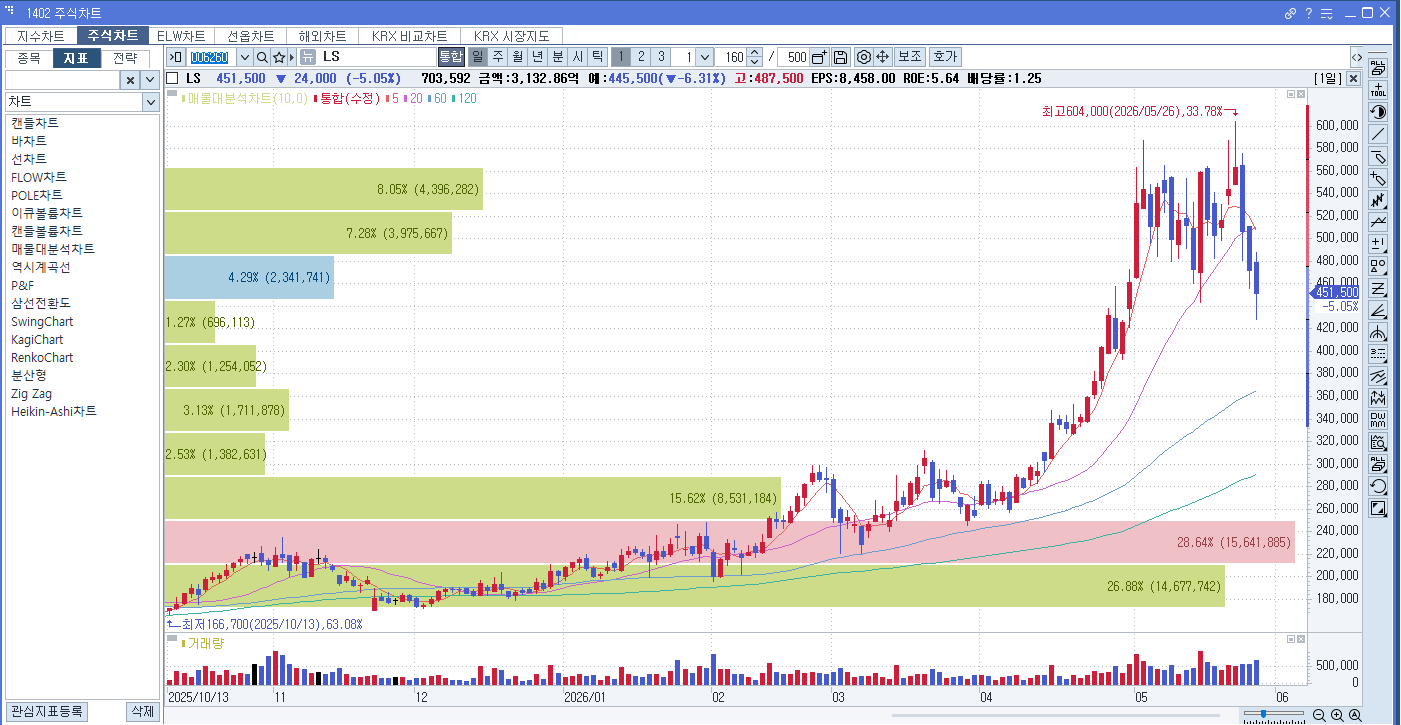
Task: Click the half-filled circle contrast icon
Action: tap(1378, 112)
